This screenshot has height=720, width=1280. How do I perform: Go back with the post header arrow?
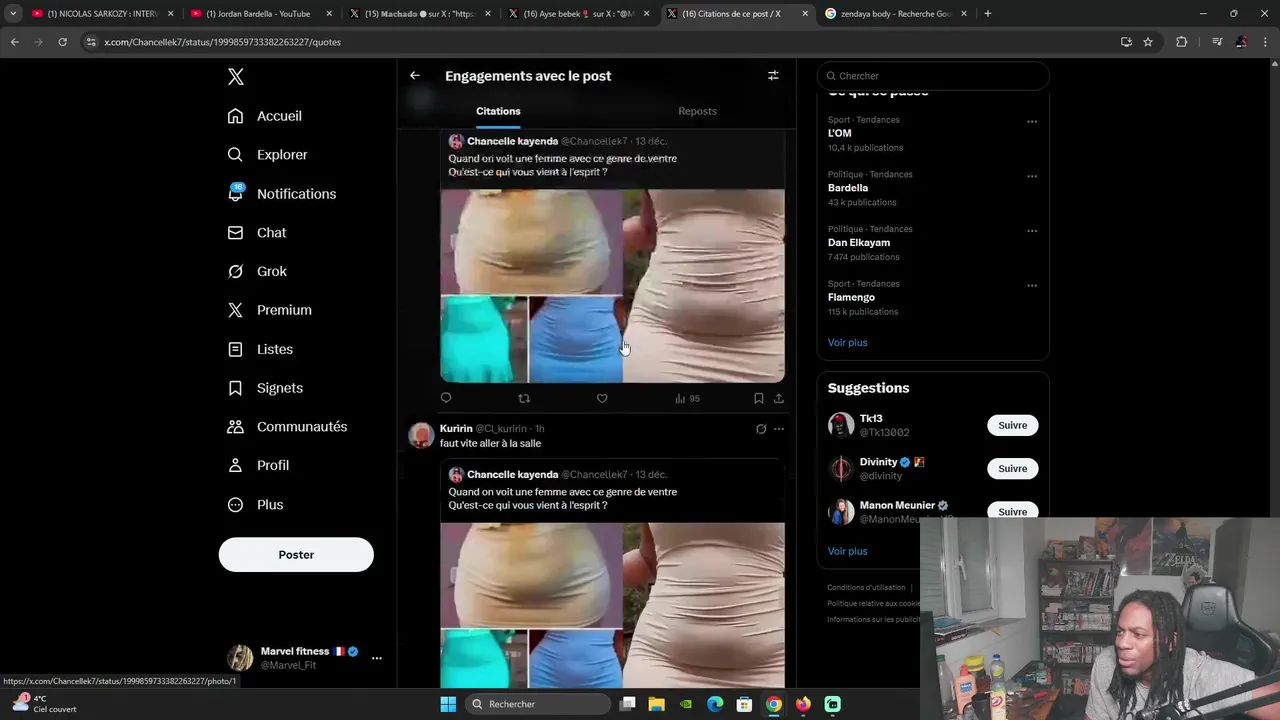415,76
